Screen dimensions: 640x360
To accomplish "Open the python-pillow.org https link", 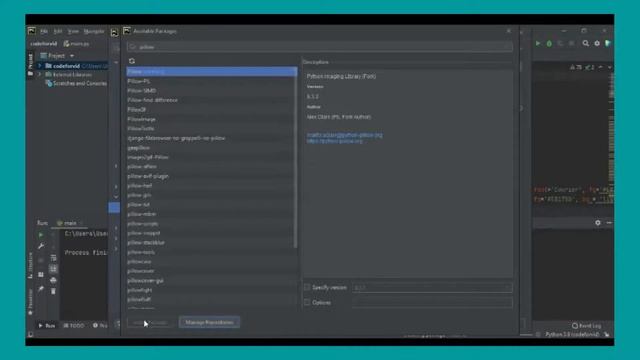I will pyautogui.click(x=335, y=141).
